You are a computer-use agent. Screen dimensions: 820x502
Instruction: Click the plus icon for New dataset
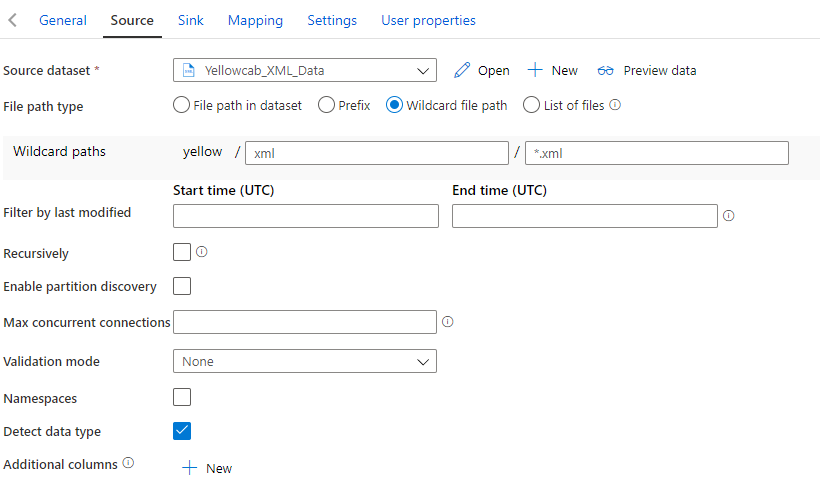click(535, 70)
